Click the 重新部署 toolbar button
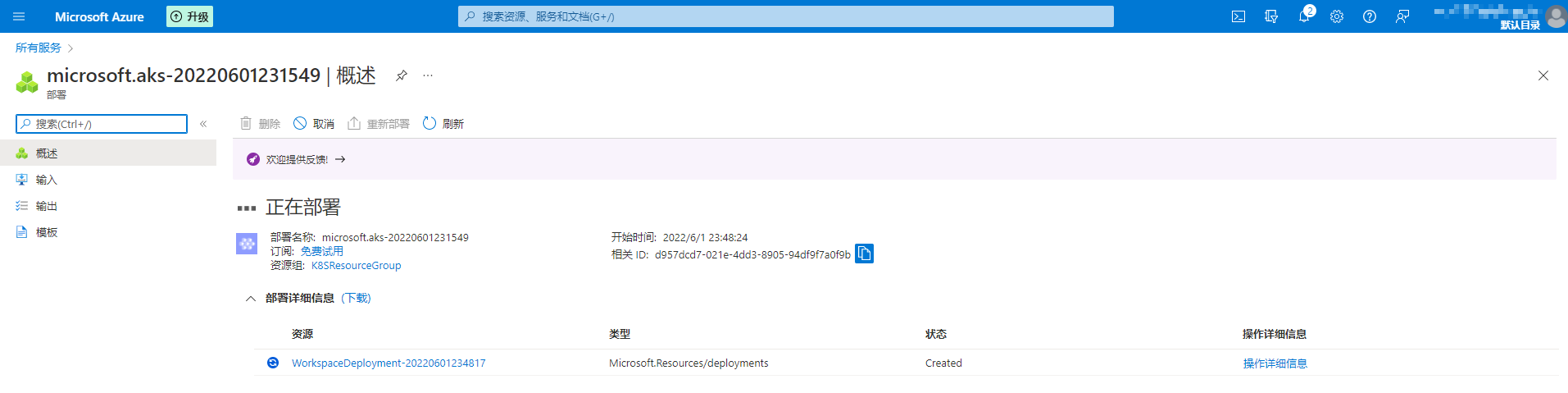1568x393 pixels. (379, 124)
